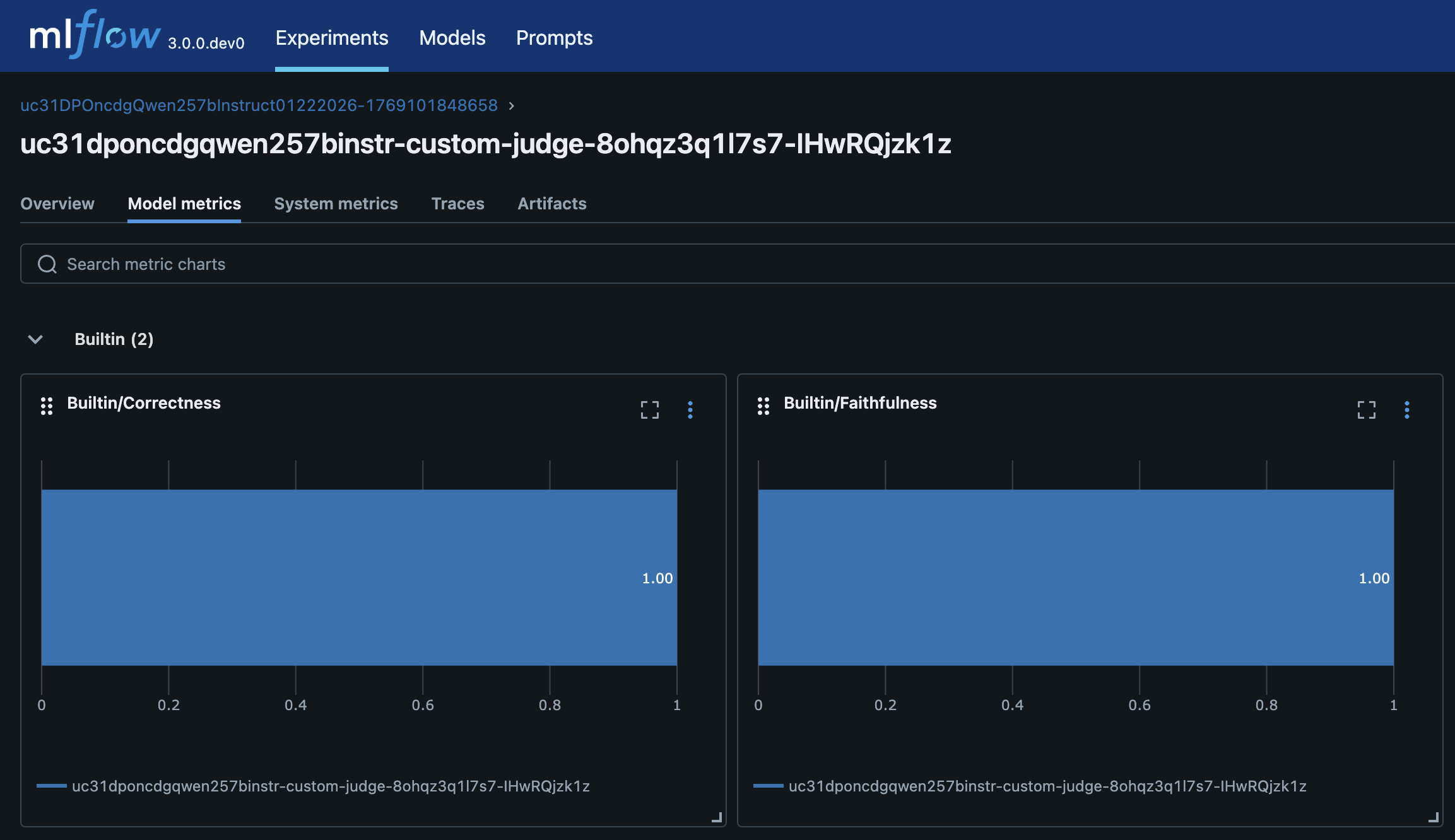Grab the Builtin/Faithfulness drag handle
Viewport: 1455px width, 840px height.
[763, 406]
